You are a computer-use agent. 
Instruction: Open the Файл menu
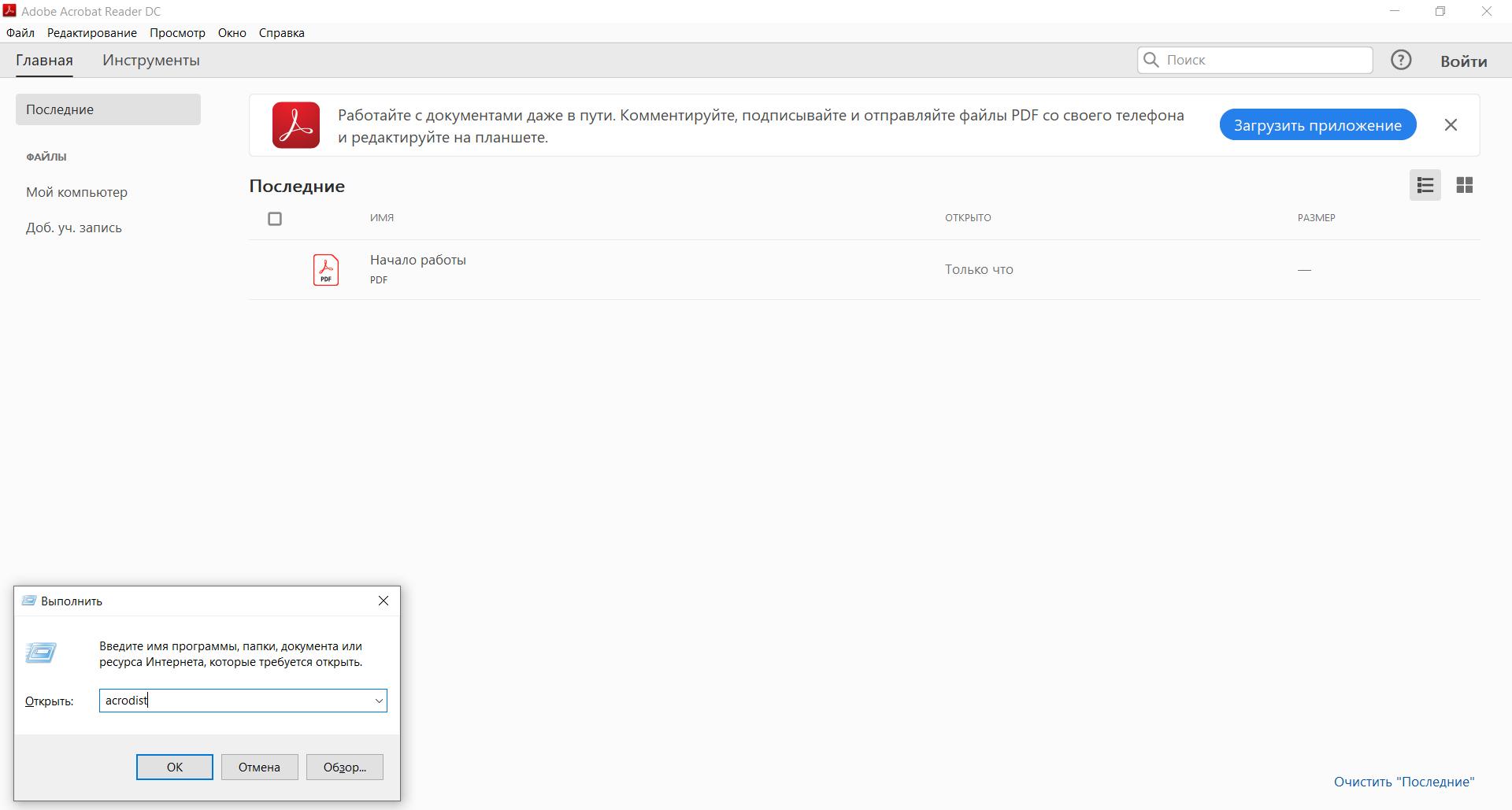[20, 33]
